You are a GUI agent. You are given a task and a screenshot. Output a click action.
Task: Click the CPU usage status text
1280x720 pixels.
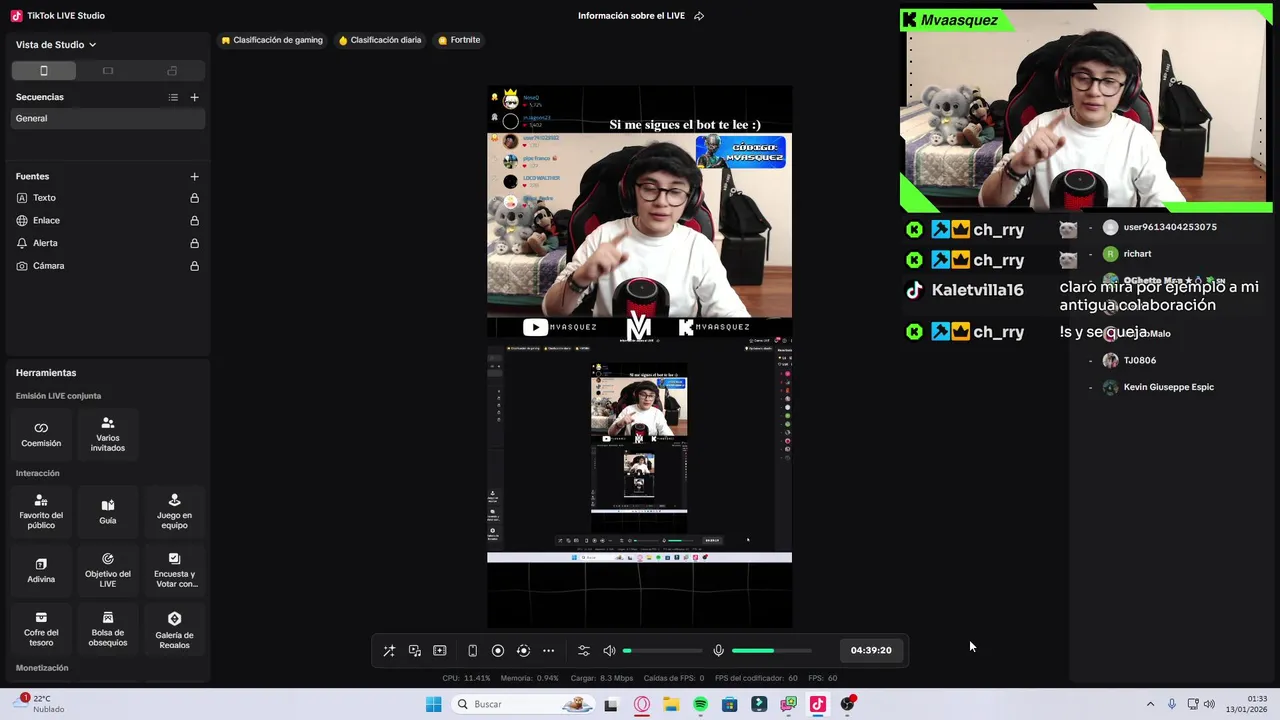click(x=466, y=678)
